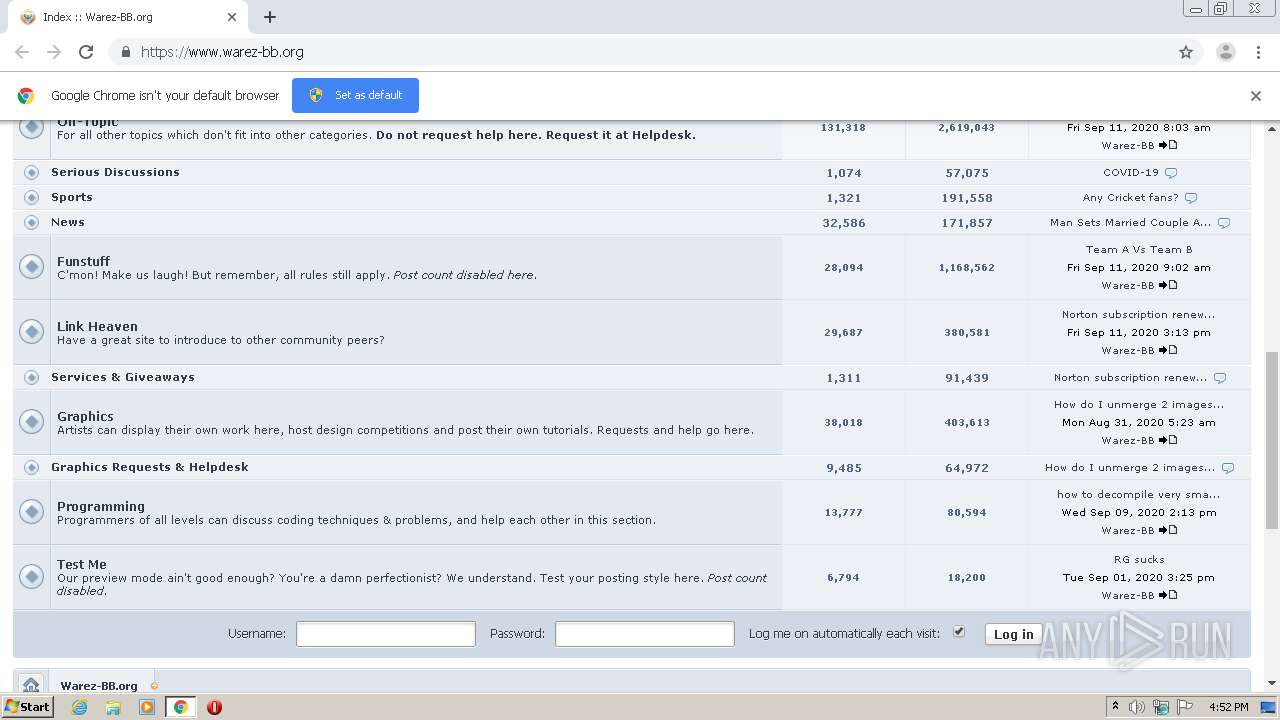1280x720 pixels.
Task: Toggle Log me on automatically checkbox
Action: click(x=959, y=632)
